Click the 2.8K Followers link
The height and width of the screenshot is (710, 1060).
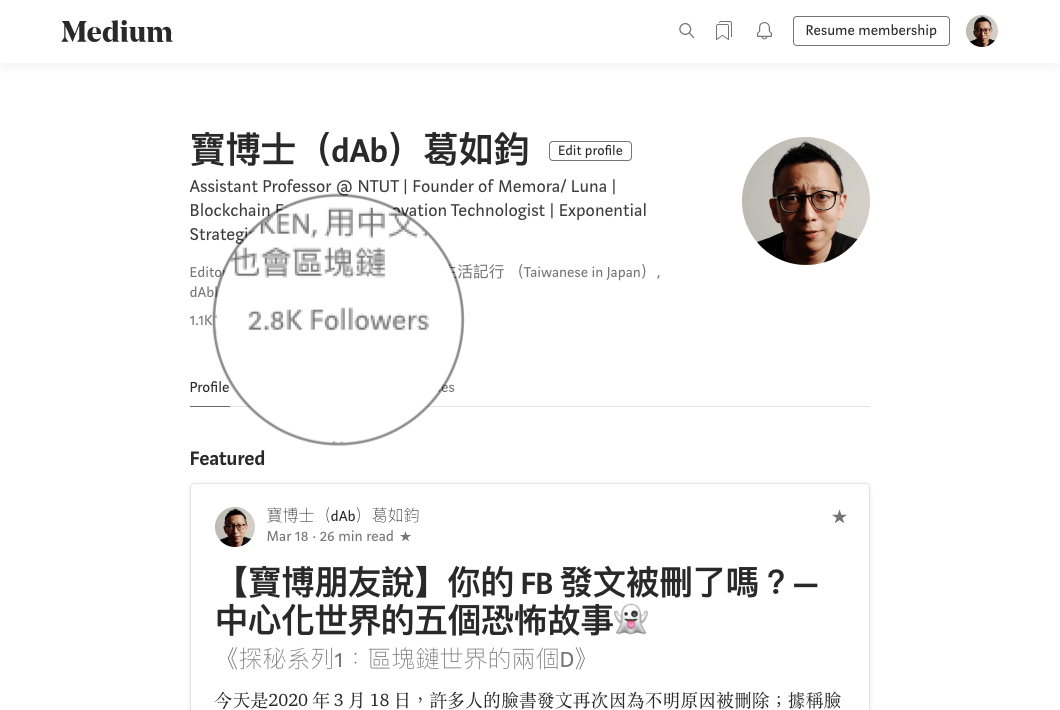pos(338,321)
